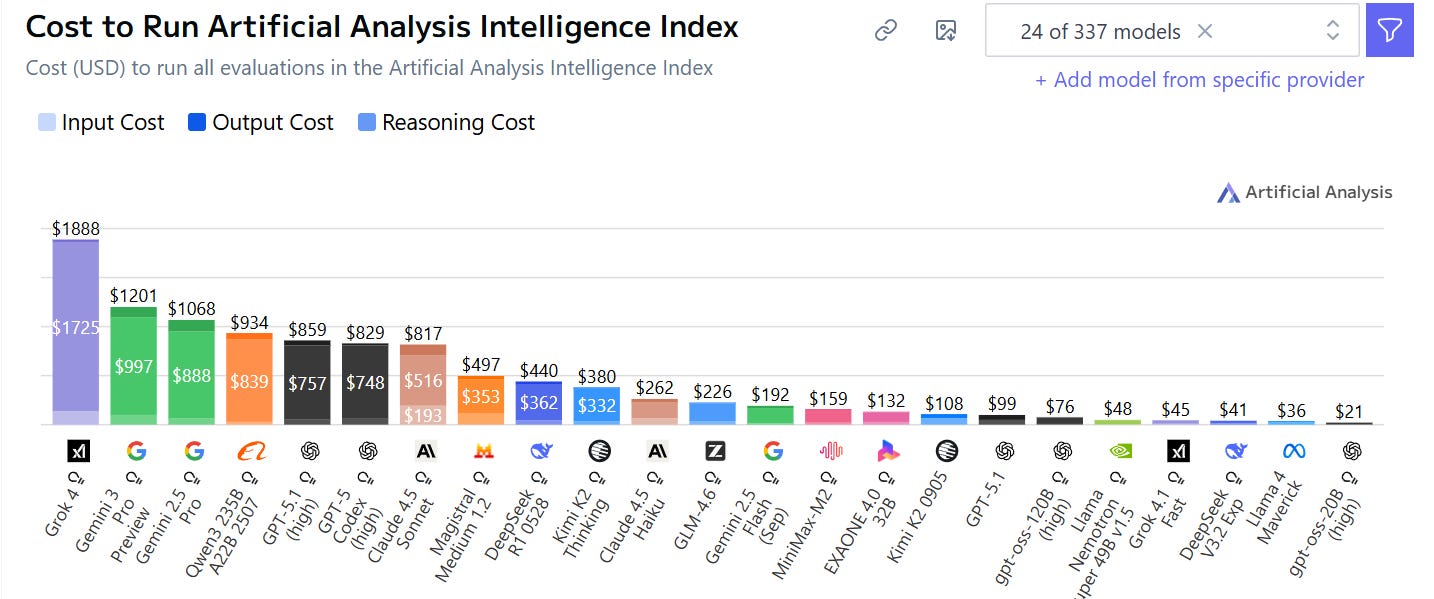Image resolution: width=1434 pixels, height=599 pixels.
Task: Click the Claude 4.5 Sonnet Anthropic logo
Action: point(425,451)
